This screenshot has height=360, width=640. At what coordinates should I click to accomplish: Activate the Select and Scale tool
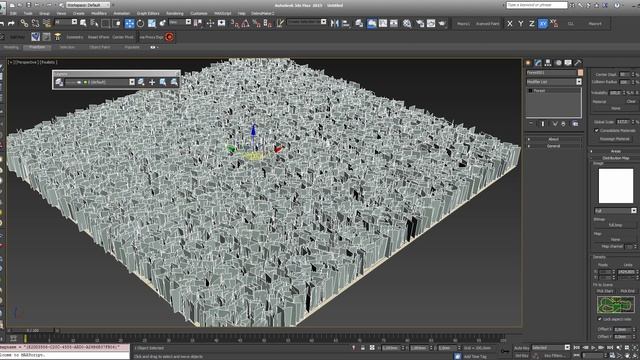pyautogui.click(x=151, y=23)
